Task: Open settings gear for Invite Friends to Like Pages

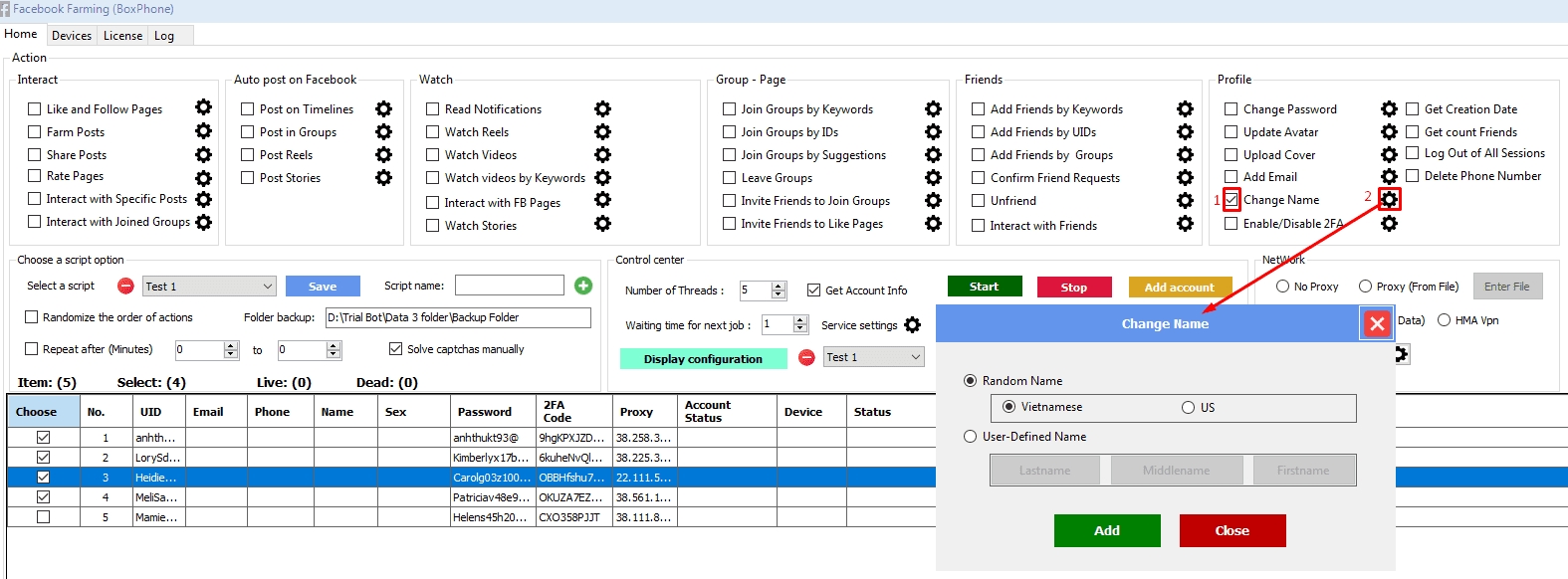Action: [933, 223]
